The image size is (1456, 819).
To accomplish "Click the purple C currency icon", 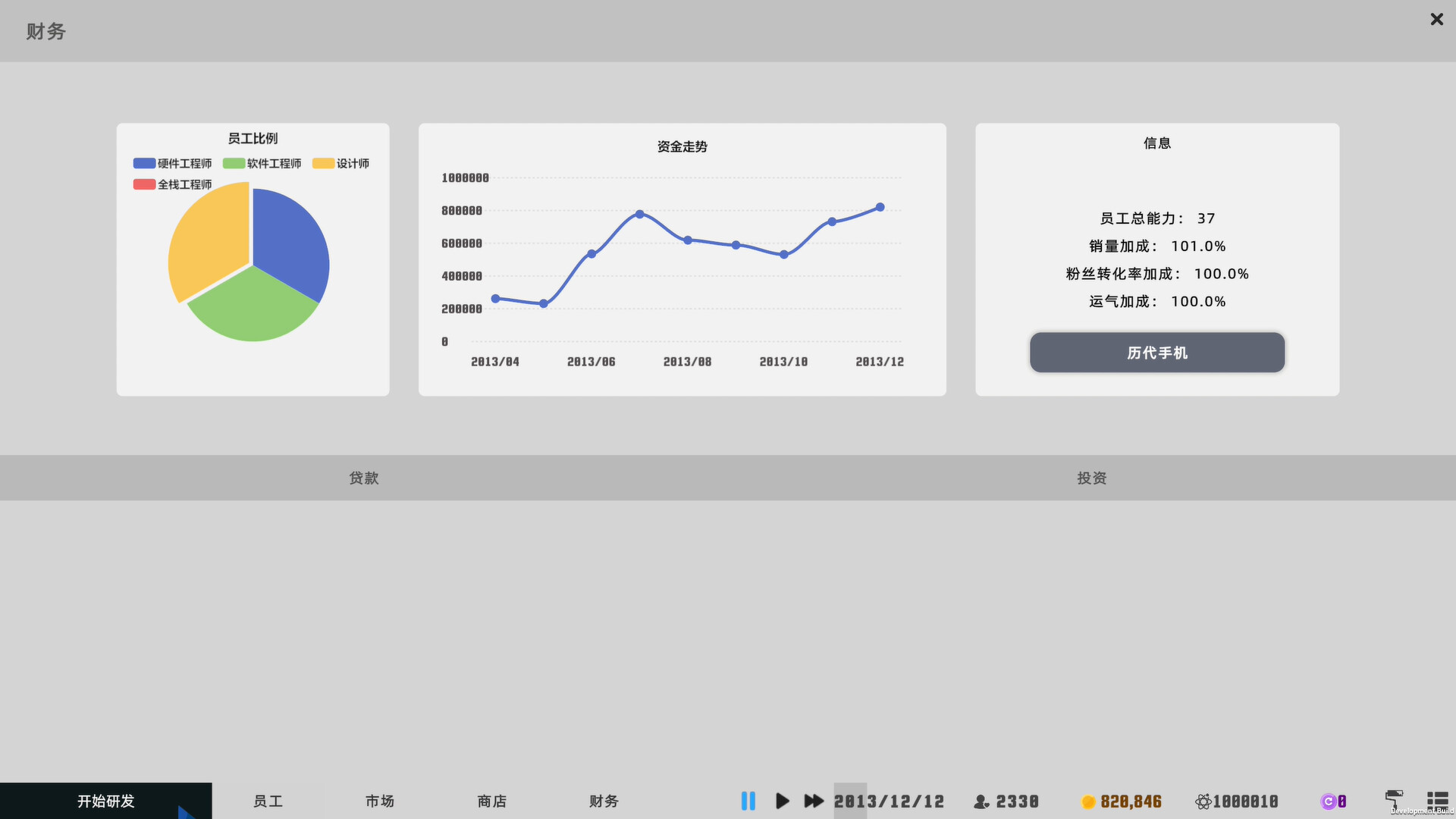I will [1328, 801].
